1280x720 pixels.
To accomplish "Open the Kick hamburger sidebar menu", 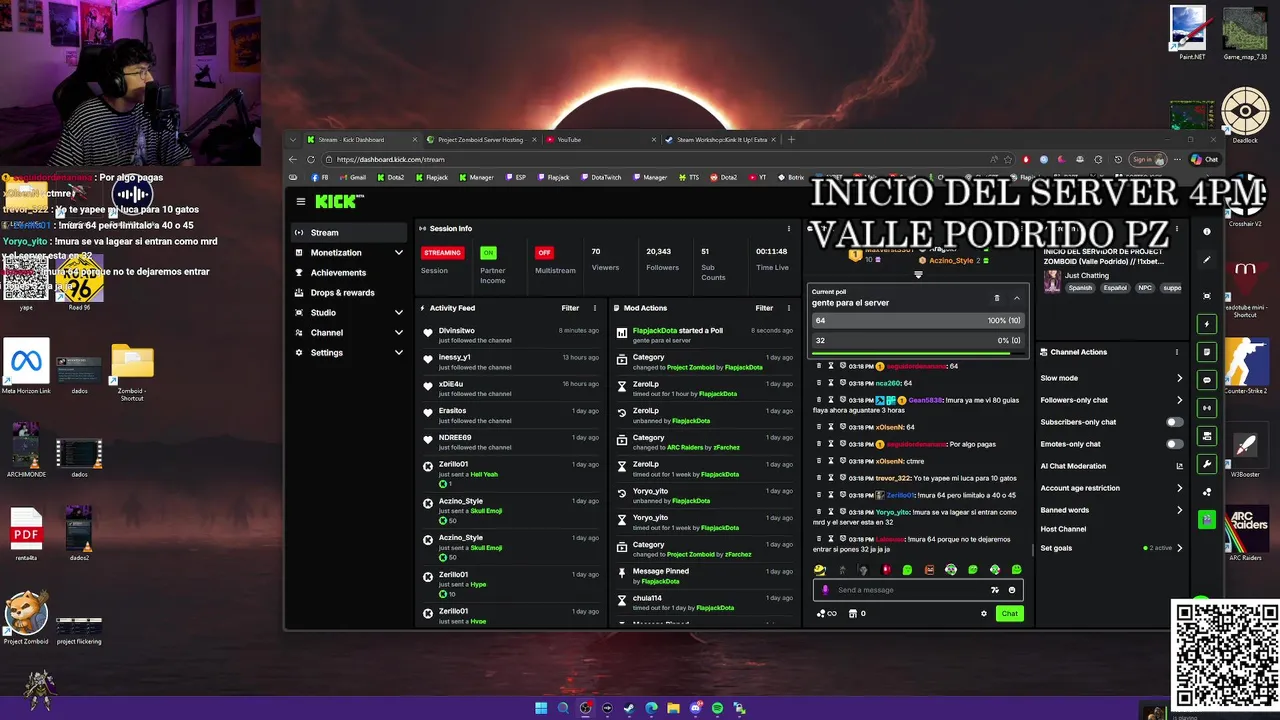I will coord(300,201).
